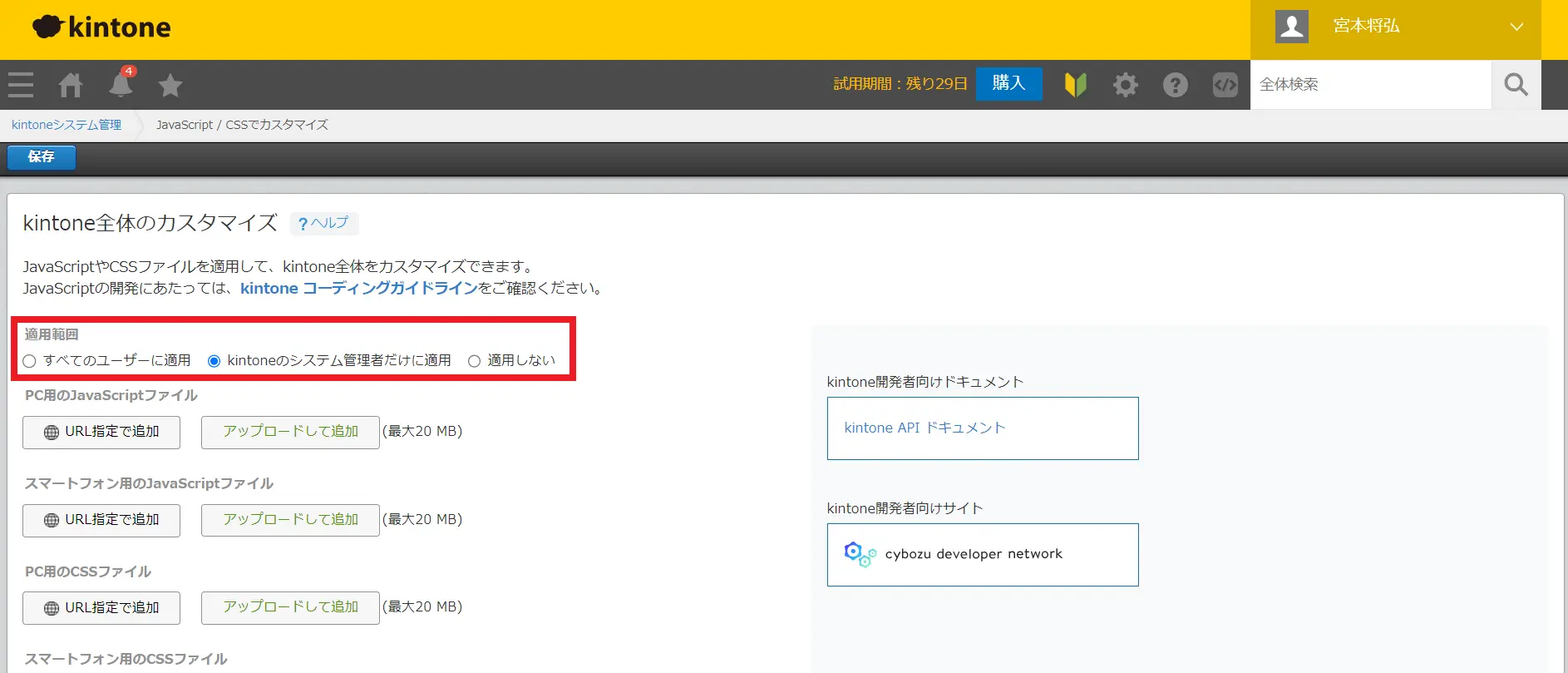1568x673 pixels.
Task: Open the settings gear icon
Action: coord(1126,85)
